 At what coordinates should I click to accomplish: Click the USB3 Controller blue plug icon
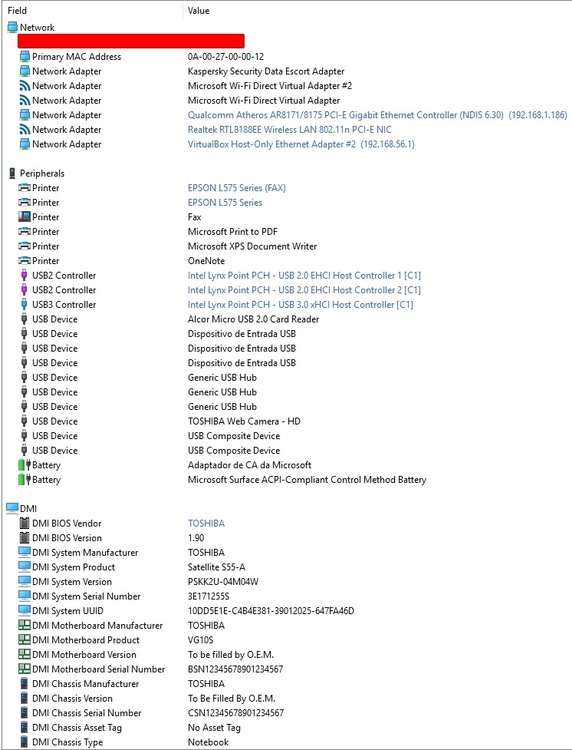coord(24,304)
